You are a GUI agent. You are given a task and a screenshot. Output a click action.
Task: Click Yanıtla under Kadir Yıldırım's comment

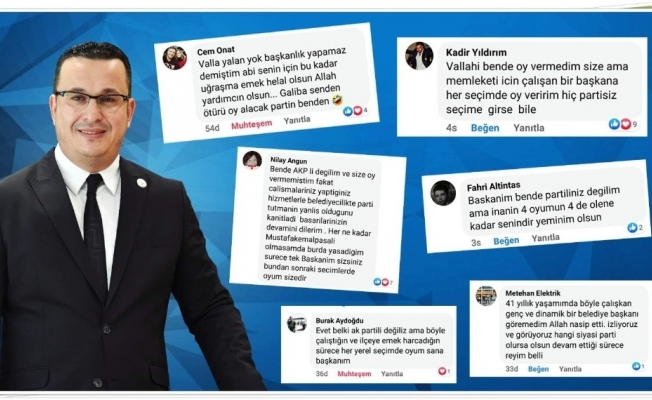point(529,128)
